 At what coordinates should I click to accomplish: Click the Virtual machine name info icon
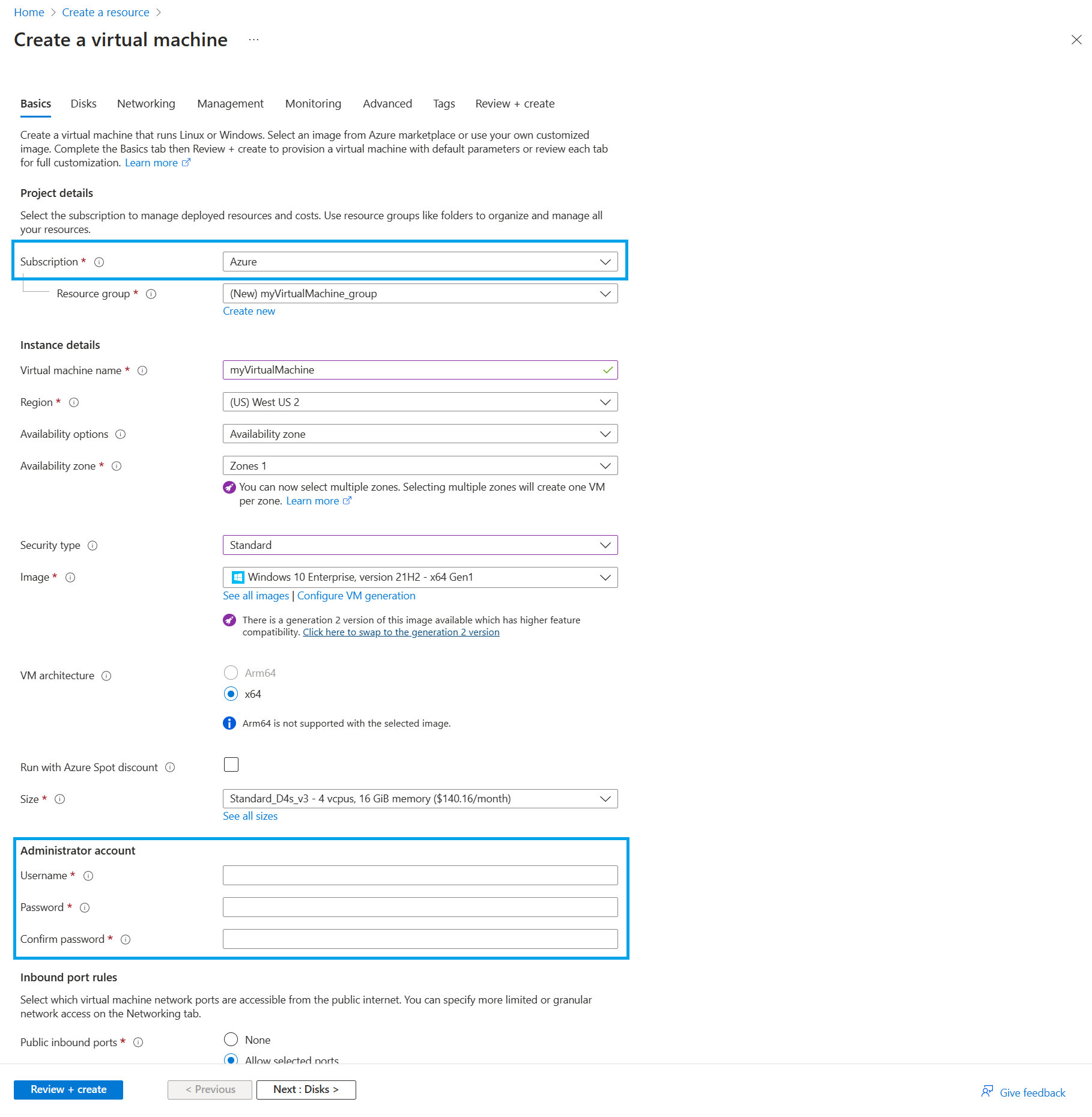[142, 371]
